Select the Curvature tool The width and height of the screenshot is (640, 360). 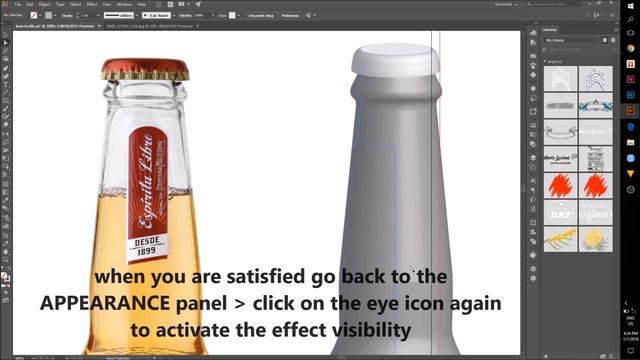click(5, 76)
